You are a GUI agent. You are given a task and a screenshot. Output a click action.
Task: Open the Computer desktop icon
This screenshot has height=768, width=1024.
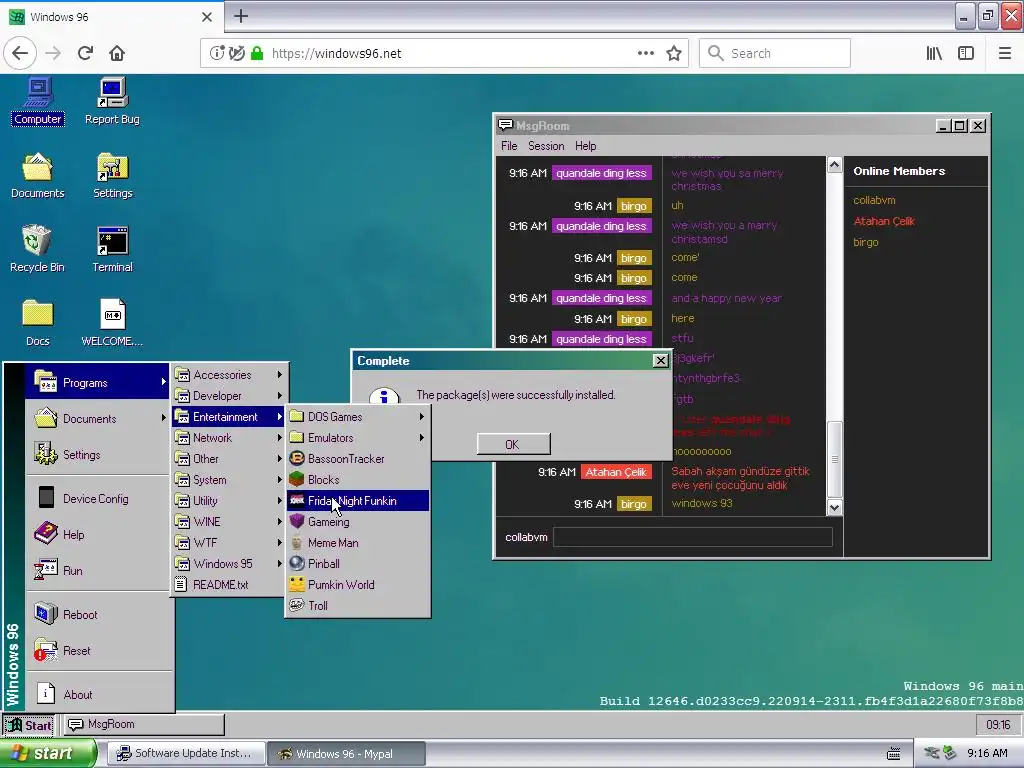pyautogui.click(x=38, y=101)
